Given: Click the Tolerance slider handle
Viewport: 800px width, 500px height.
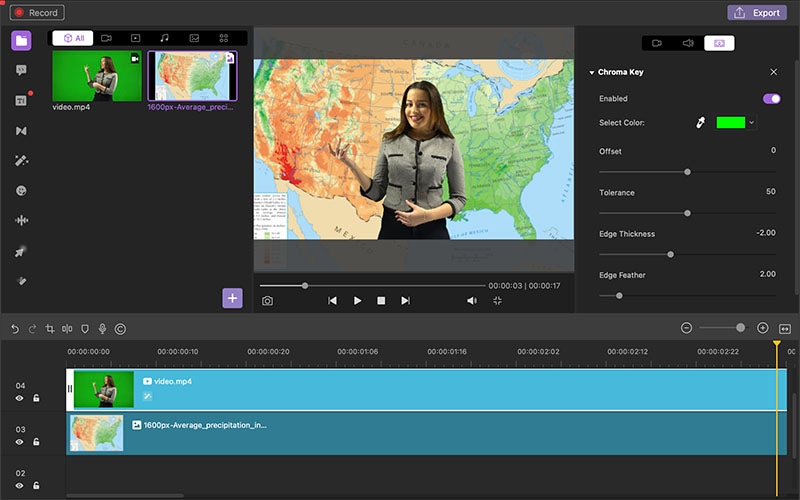Looking at the screenshot, I should point(687,213).
